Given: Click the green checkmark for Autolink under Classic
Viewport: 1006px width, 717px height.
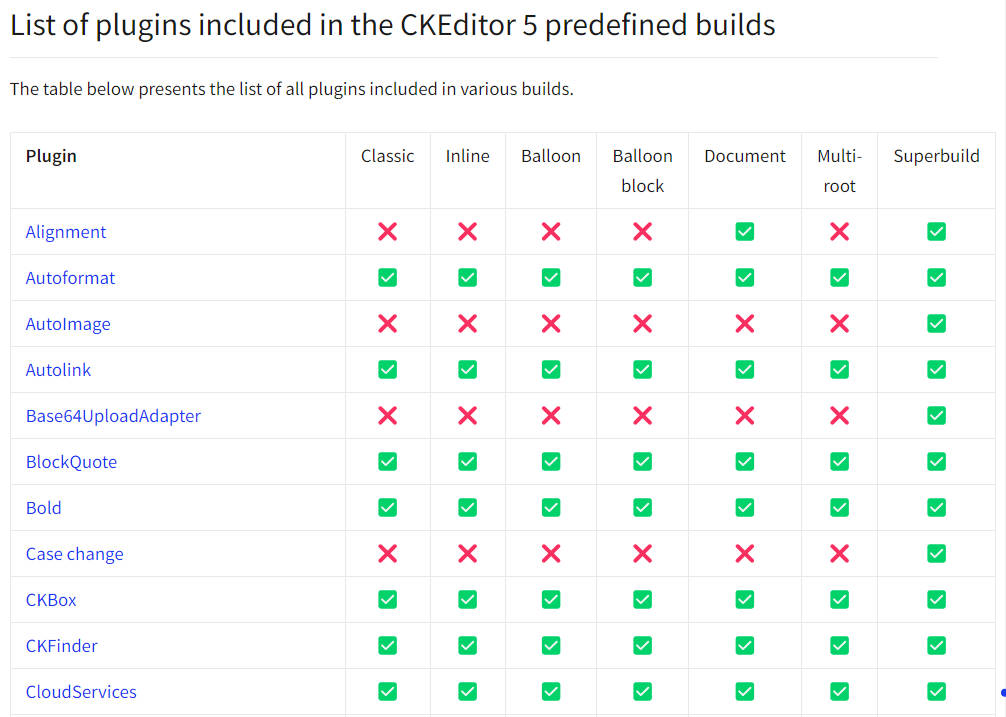Looking at the screenshot, I should (x=388, y=369).
